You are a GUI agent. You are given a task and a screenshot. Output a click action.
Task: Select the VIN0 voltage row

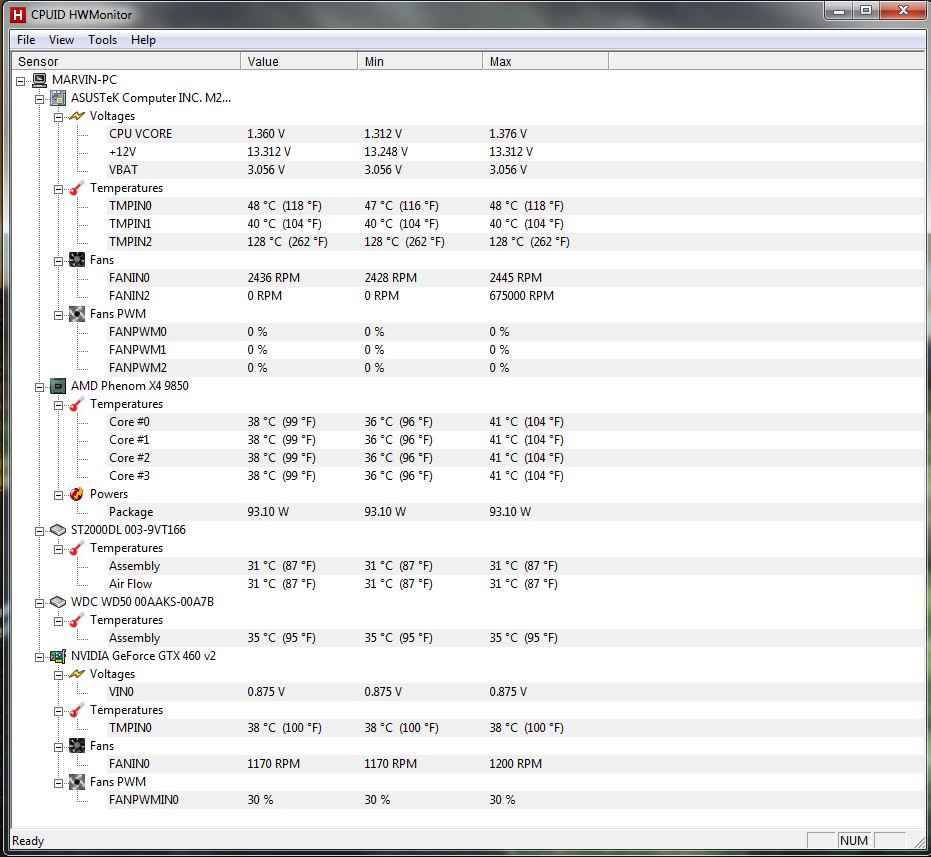(x=515, y=692)
